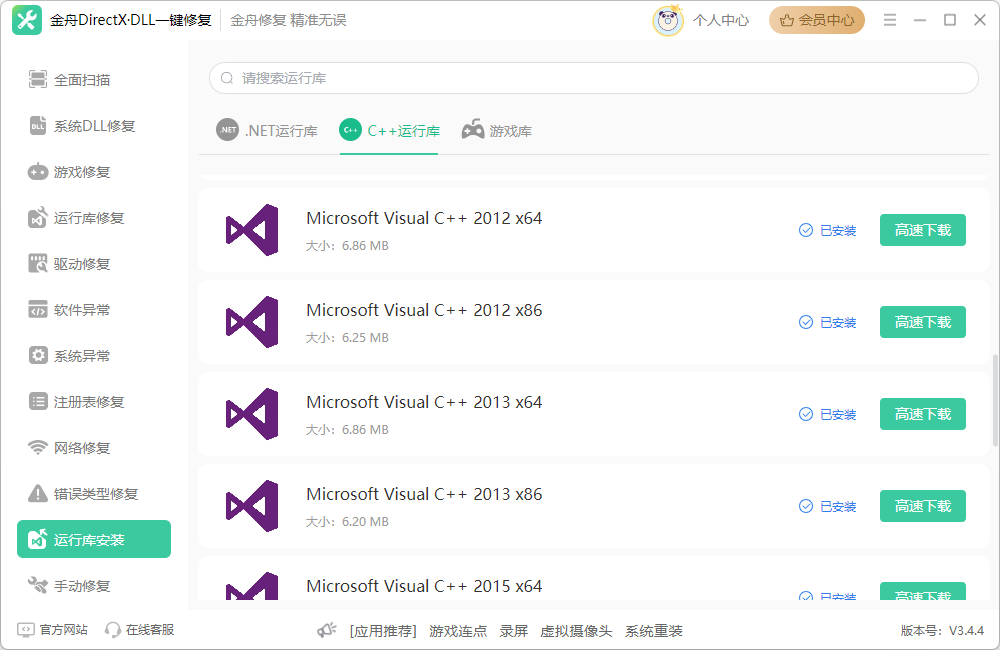Screen dimensions: 1000x650
Task: Switch to the 游戏库 tab
Action: tap(497, 131)
